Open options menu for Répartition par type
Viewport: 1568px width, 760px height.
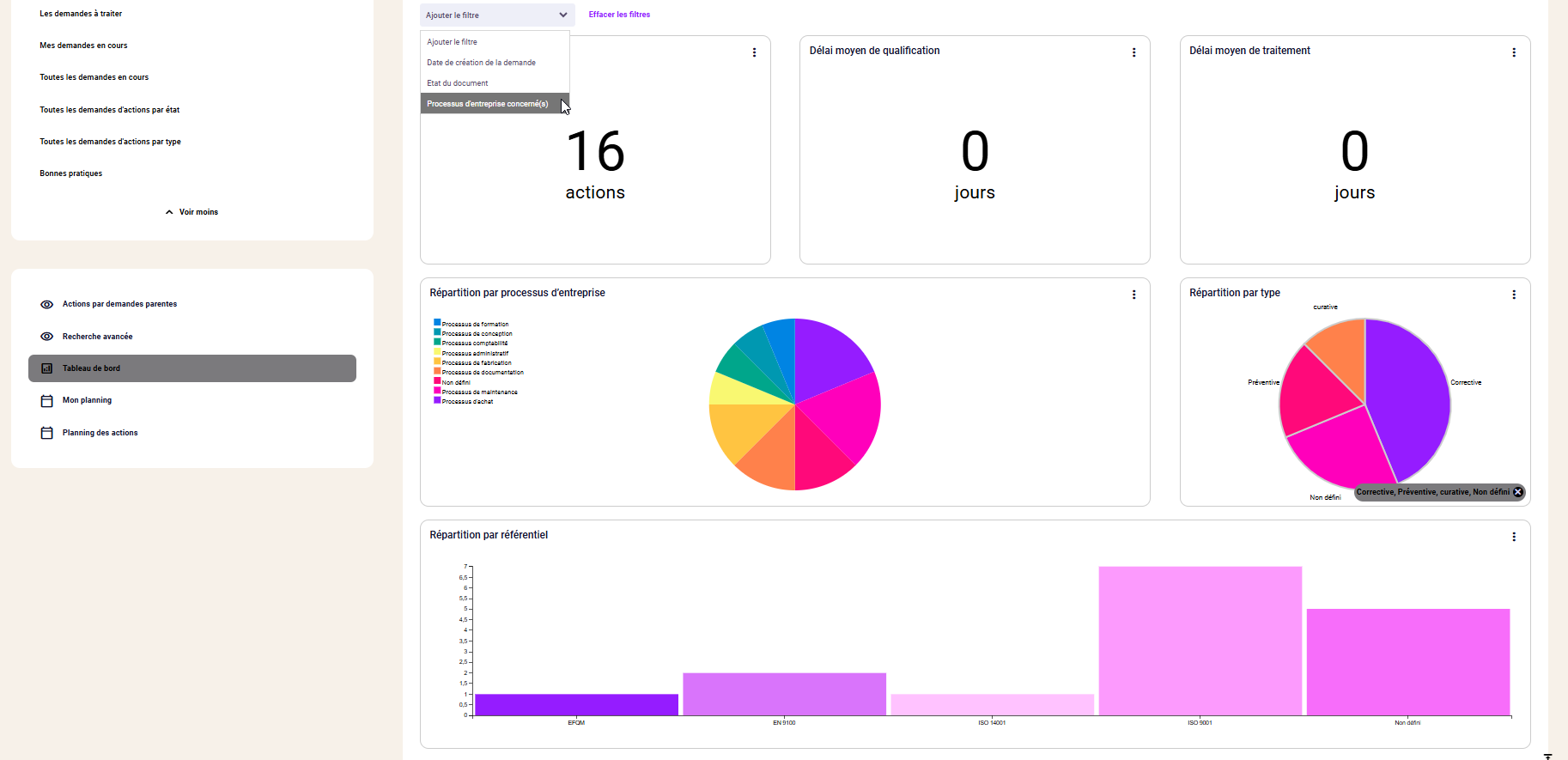click(1513, 295)
